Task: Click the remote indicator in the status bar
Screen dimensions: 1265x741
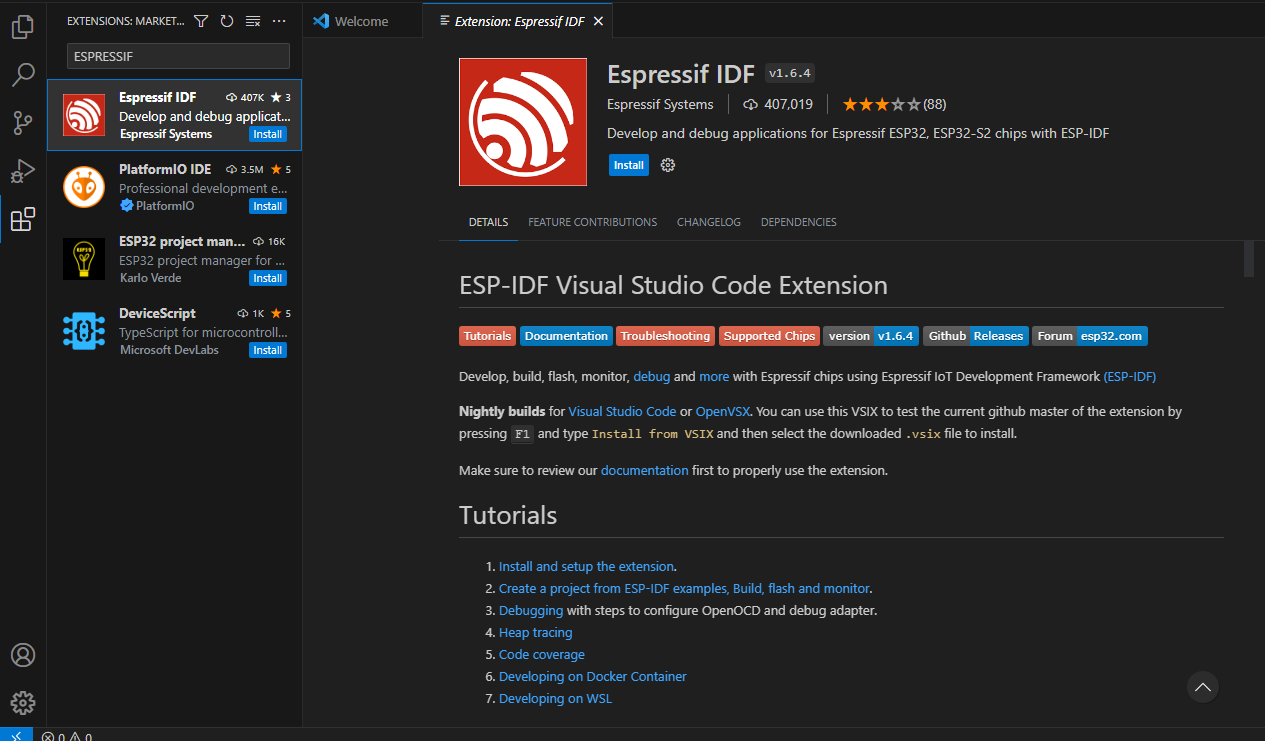Action: click(x=16, y=734)
